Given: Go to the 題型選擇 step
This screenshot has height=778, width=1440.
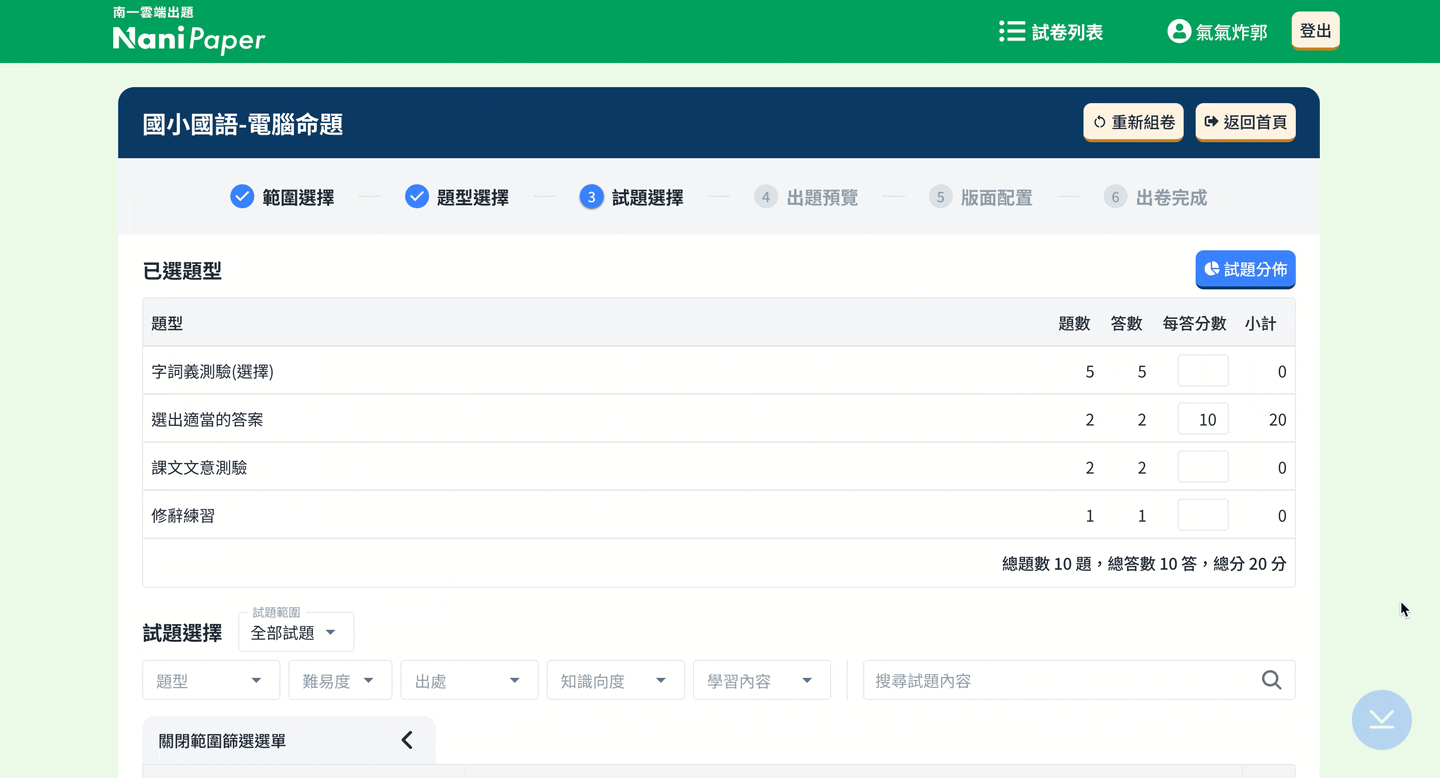Looking at the screenshot, I should tap(473, 198).
